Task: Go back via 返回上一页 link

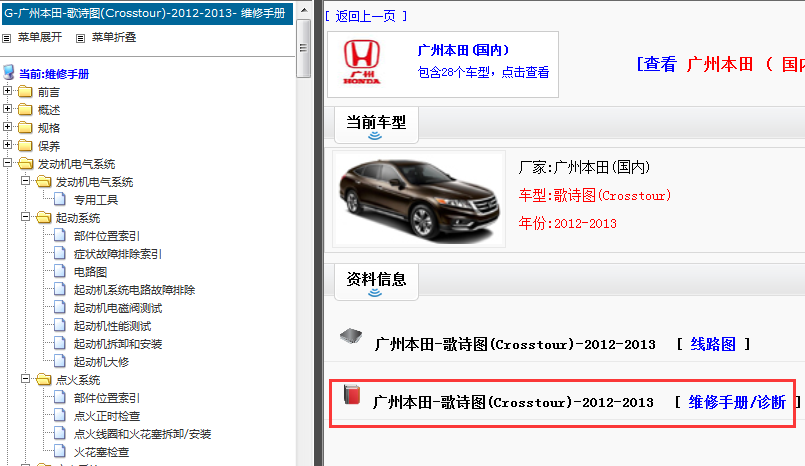Action: click(366, 16)
